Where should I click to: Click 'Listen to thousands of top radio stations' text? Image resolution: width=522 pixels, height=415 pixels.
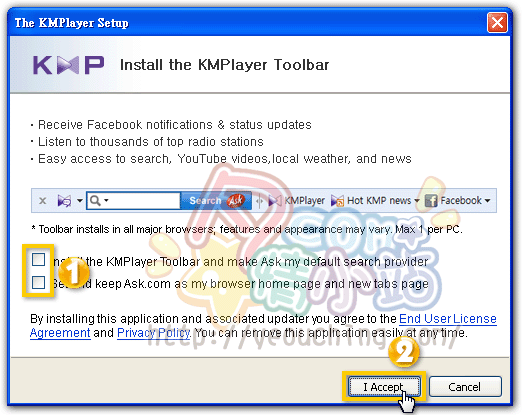(x=151, y=142)
